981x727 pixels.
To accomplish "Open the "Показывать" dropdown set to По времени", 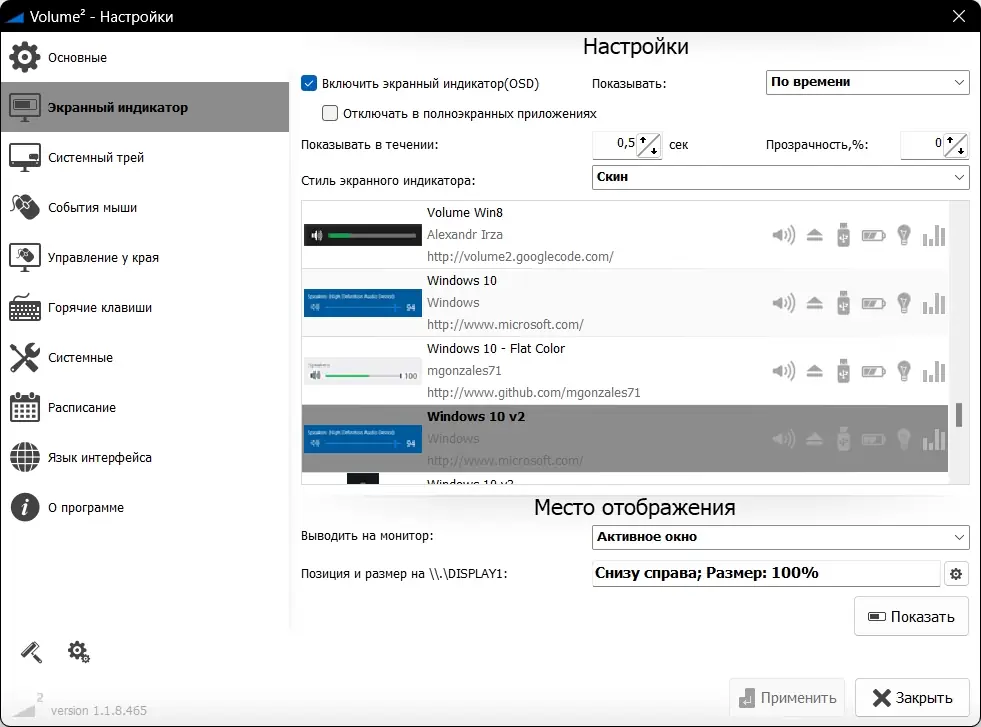I will tap(866, 82).
